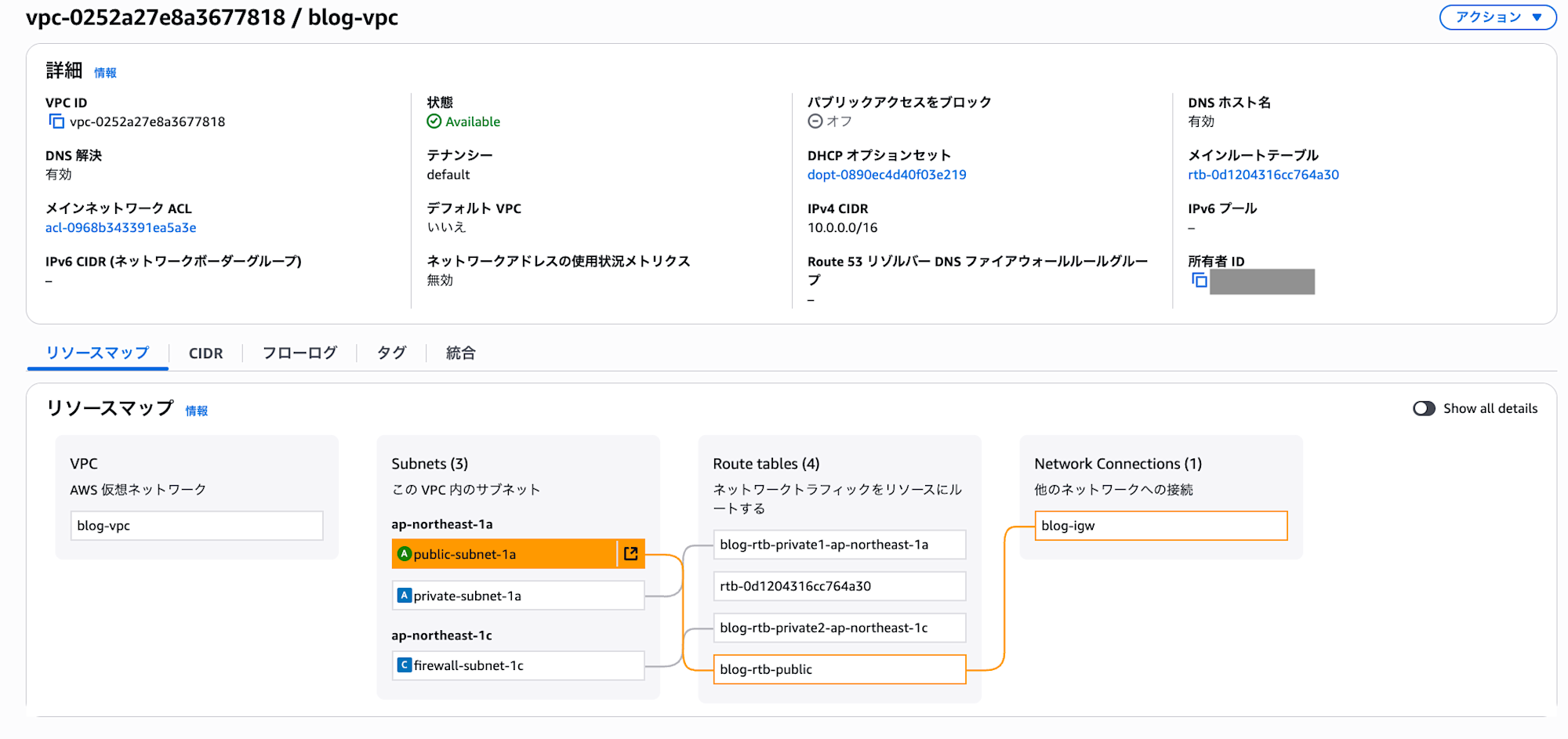This screenshot has width=1568, height=739.
Task: Select the タグ tab
Action: (x=391, y=353)
